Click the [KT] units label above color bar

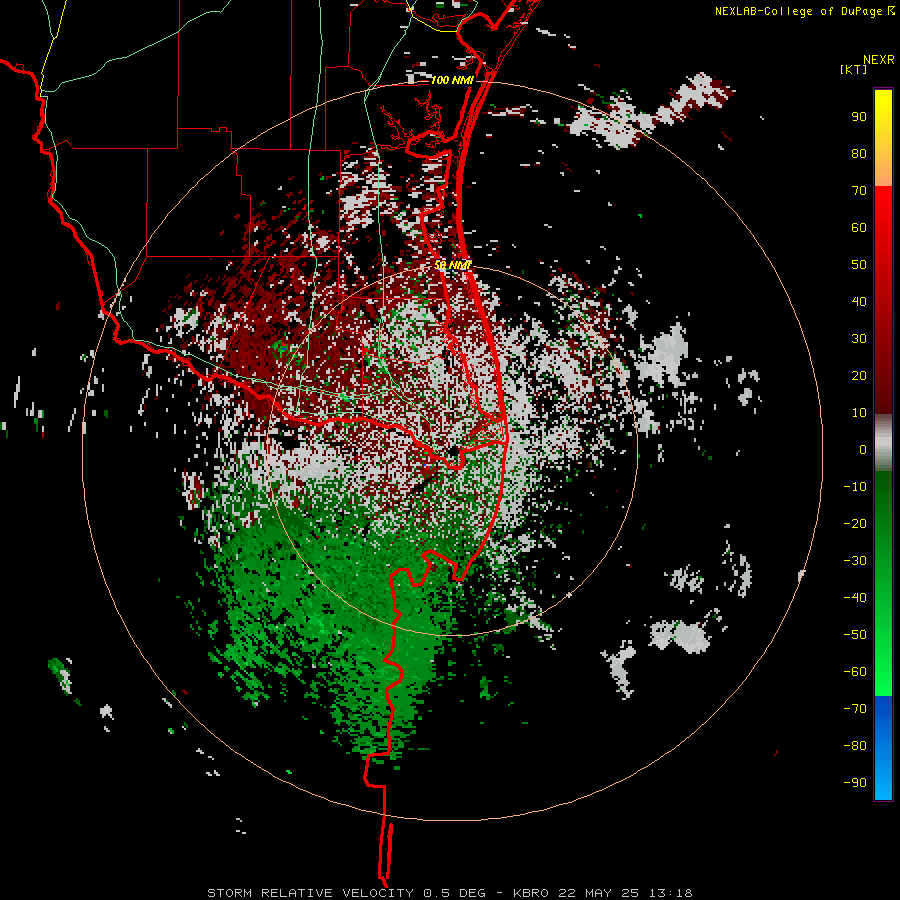[x=854, y=69]
